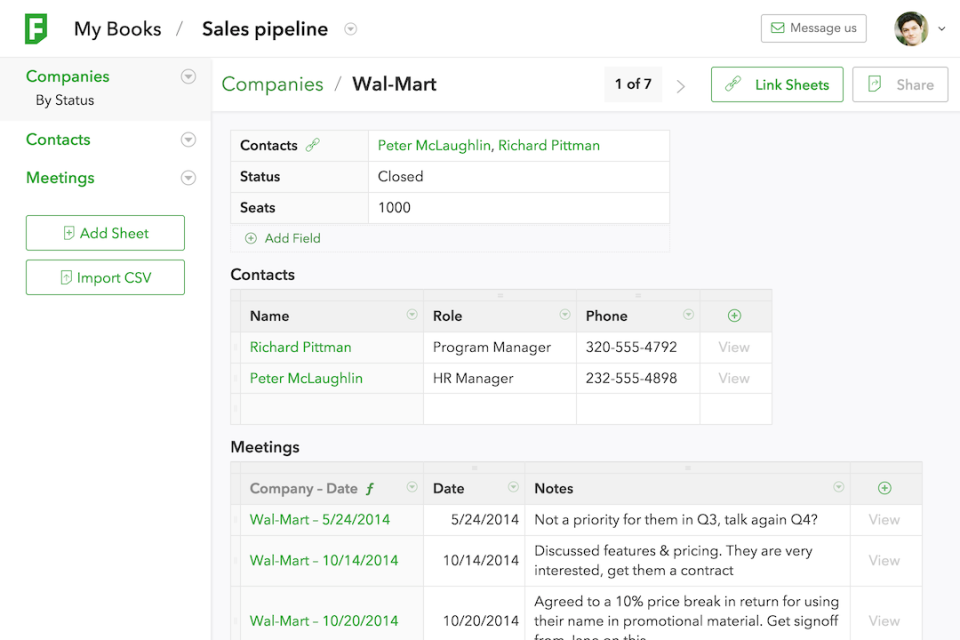Go to My Books
Viewport: 960px width, 640px height.
click(x=118, y=29)
